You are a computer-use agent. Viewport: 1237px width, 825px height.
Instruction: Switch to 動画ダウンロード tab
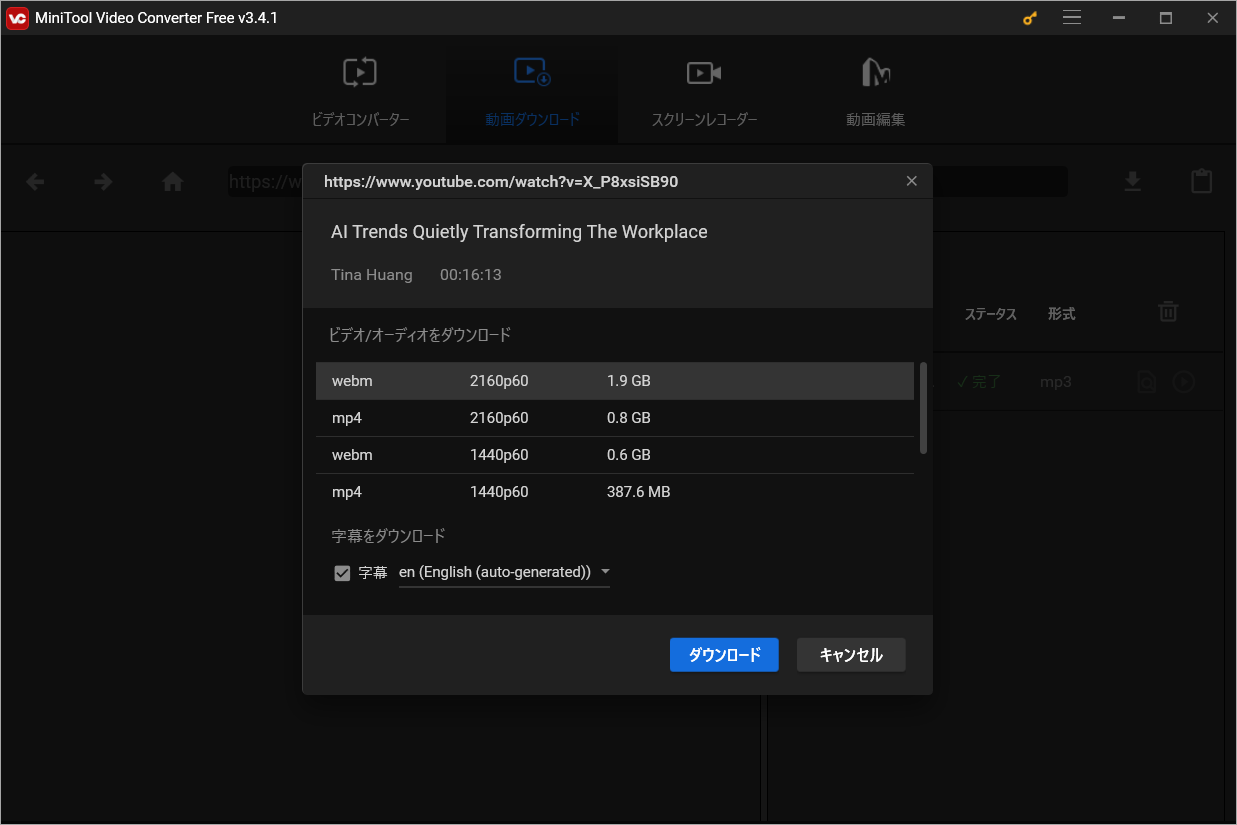coord(532,93)
